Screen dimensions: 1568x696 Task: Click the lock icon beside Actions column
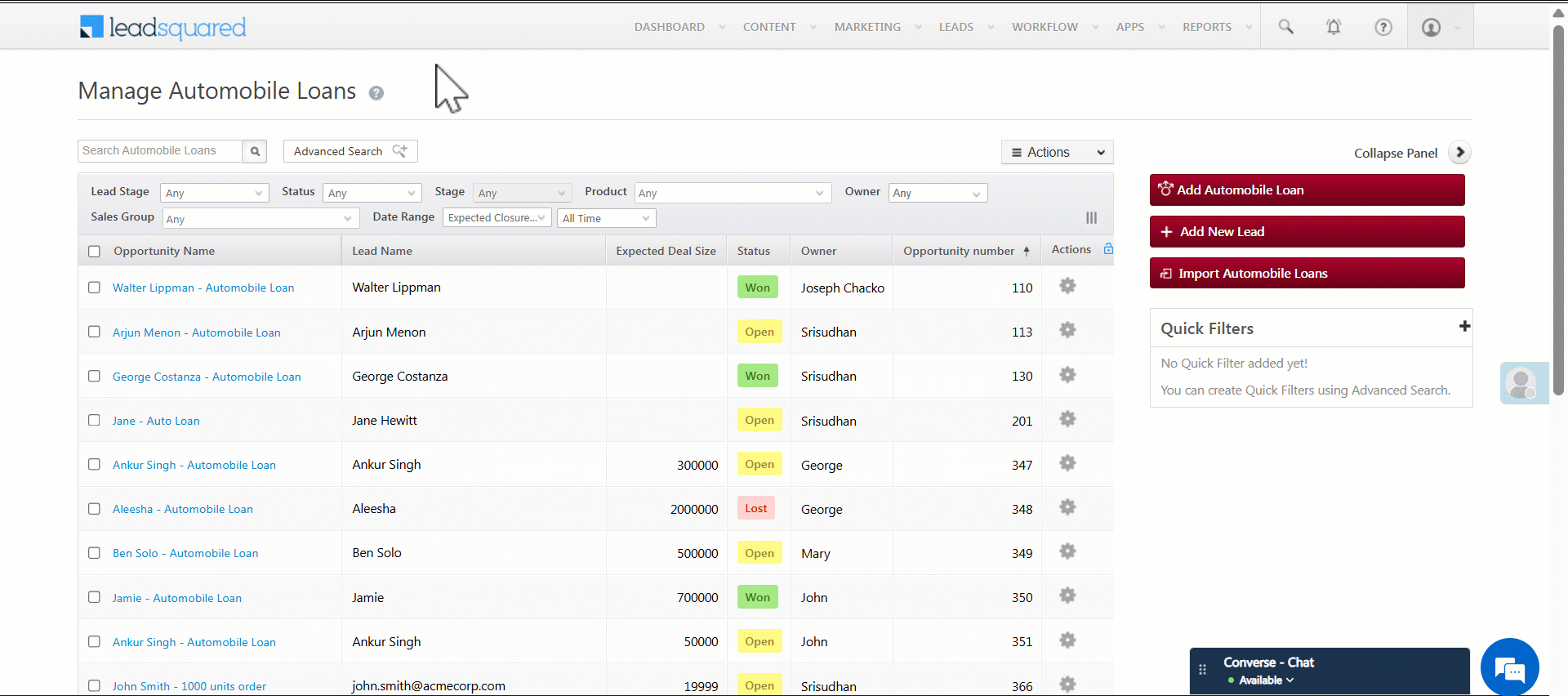coord(1108,249)
